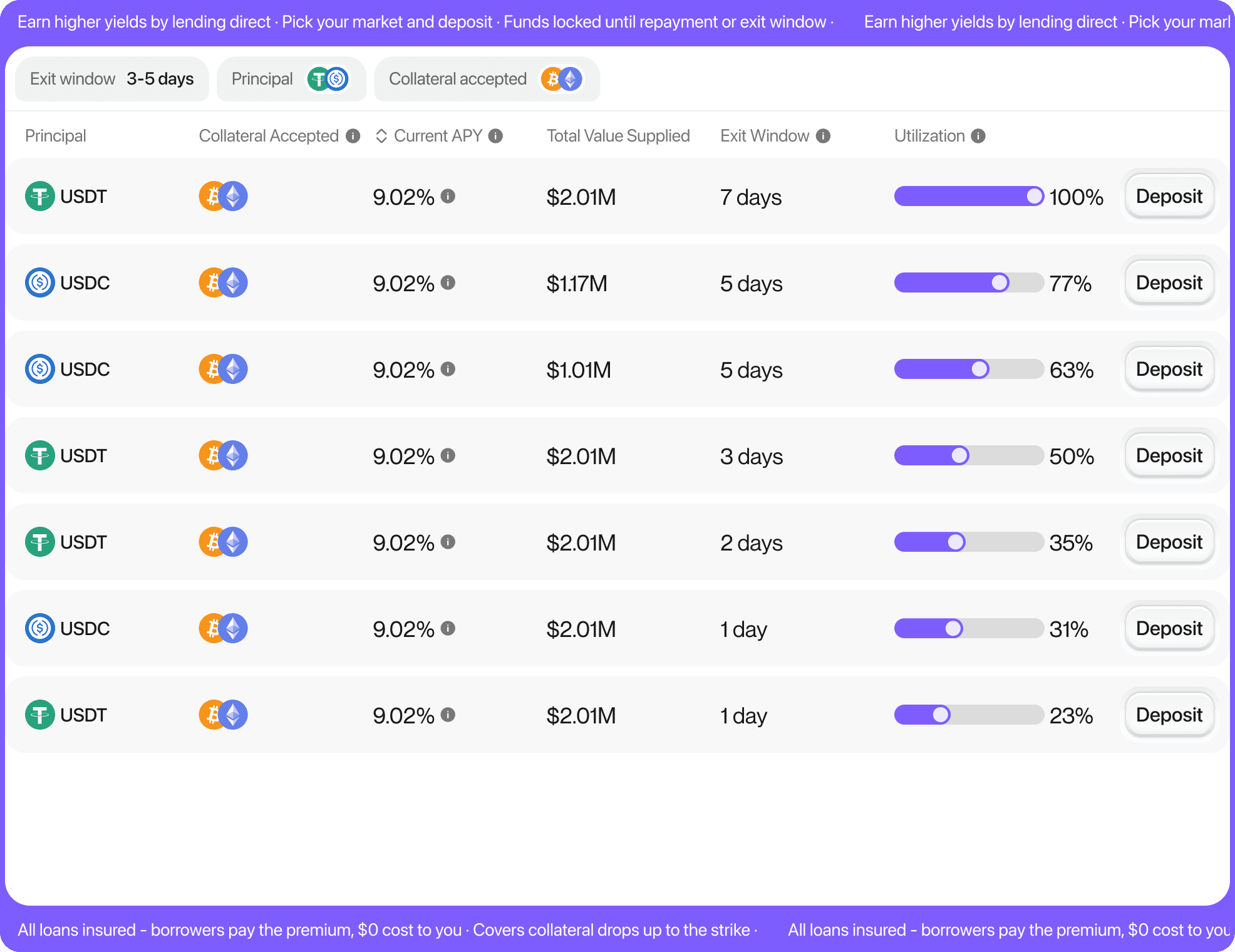Click the $1.17M total value cell

tap(577, 283)
